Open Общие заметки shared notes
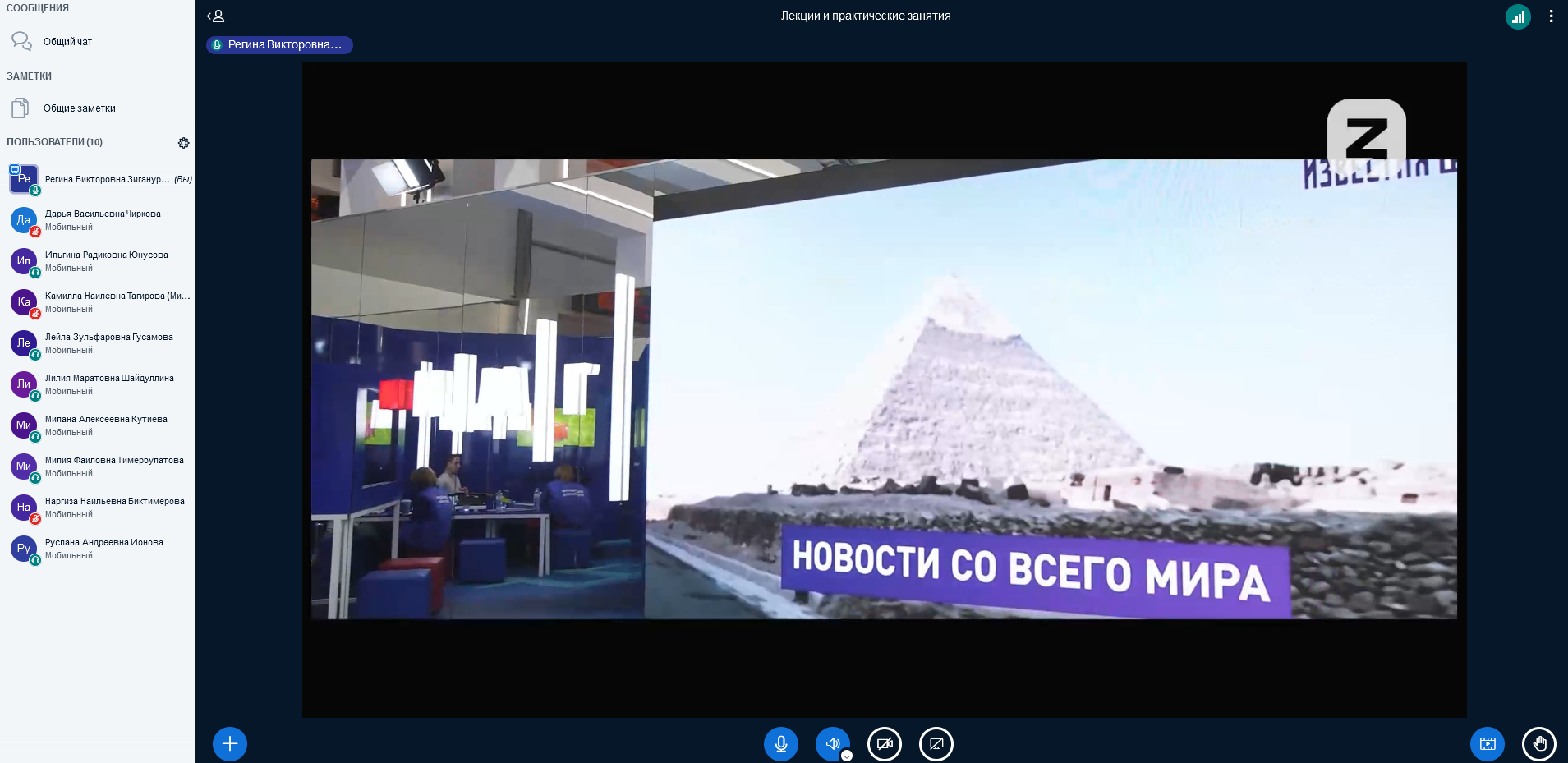The height and width of the screenshot is (763, 1568). point(79,108)
